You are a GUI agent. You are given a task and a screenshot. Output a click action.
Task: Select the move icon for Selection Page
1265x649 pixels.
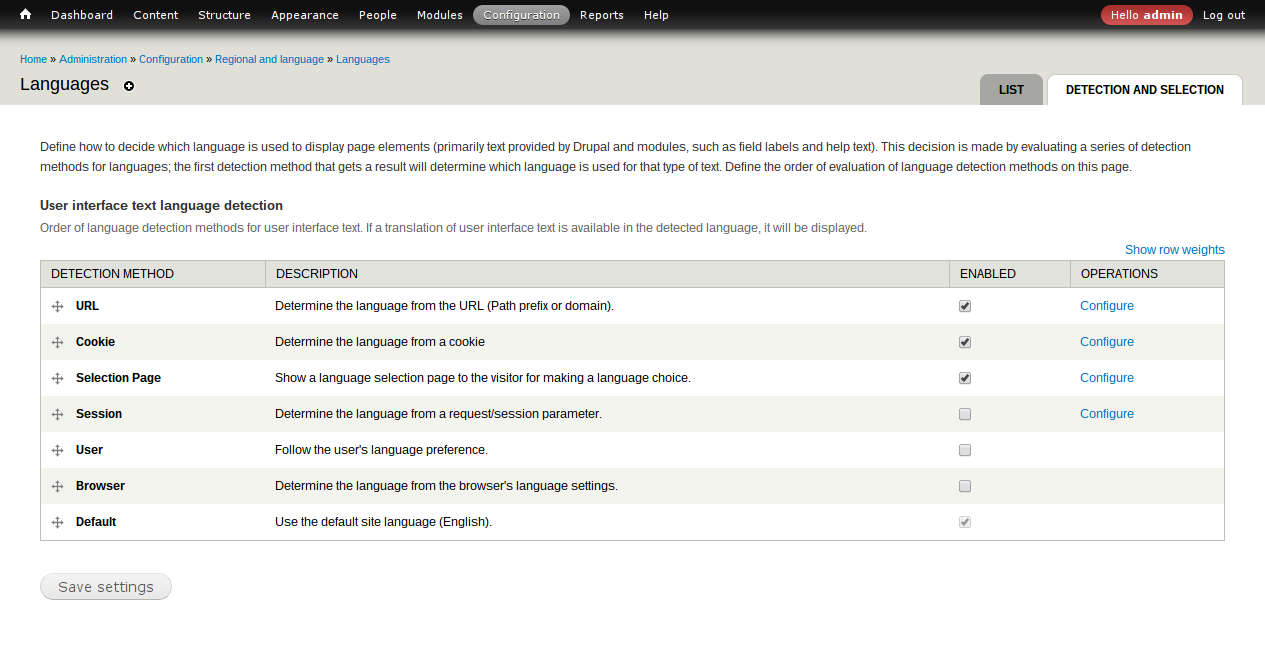pyautogui.click(x=57, y=378)
